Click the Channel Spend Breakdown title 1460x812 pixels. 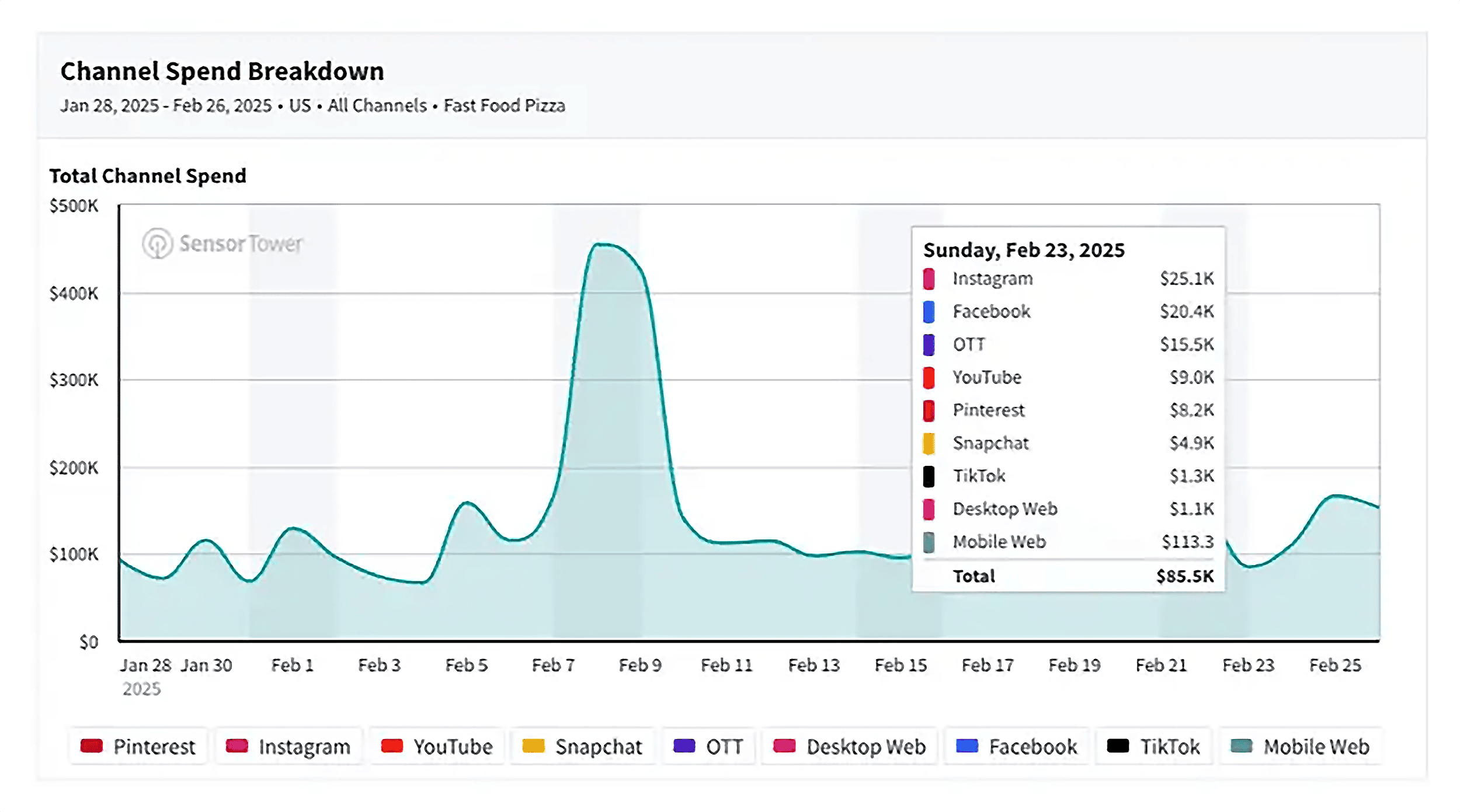pos(222,71)
